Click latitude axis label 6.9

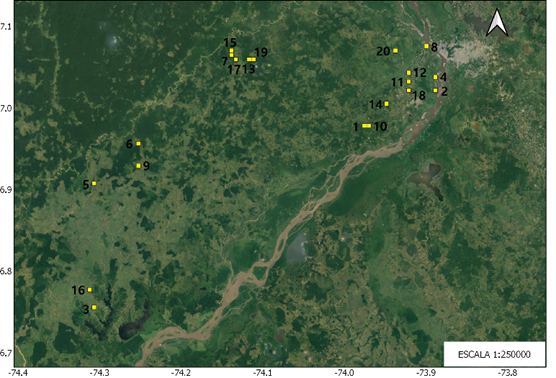click(x=6, y=190)
